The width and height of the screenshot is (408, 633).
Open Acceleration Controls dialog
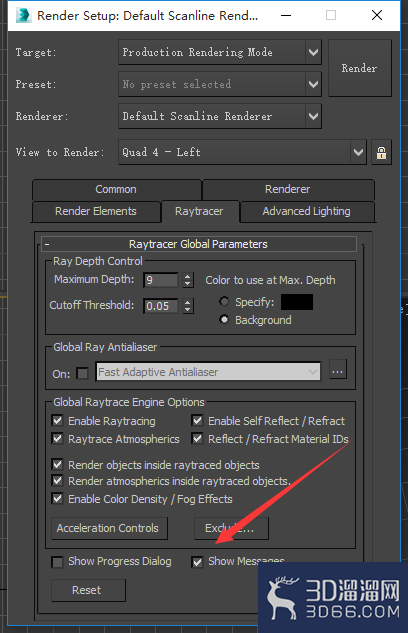pos(109,528)
